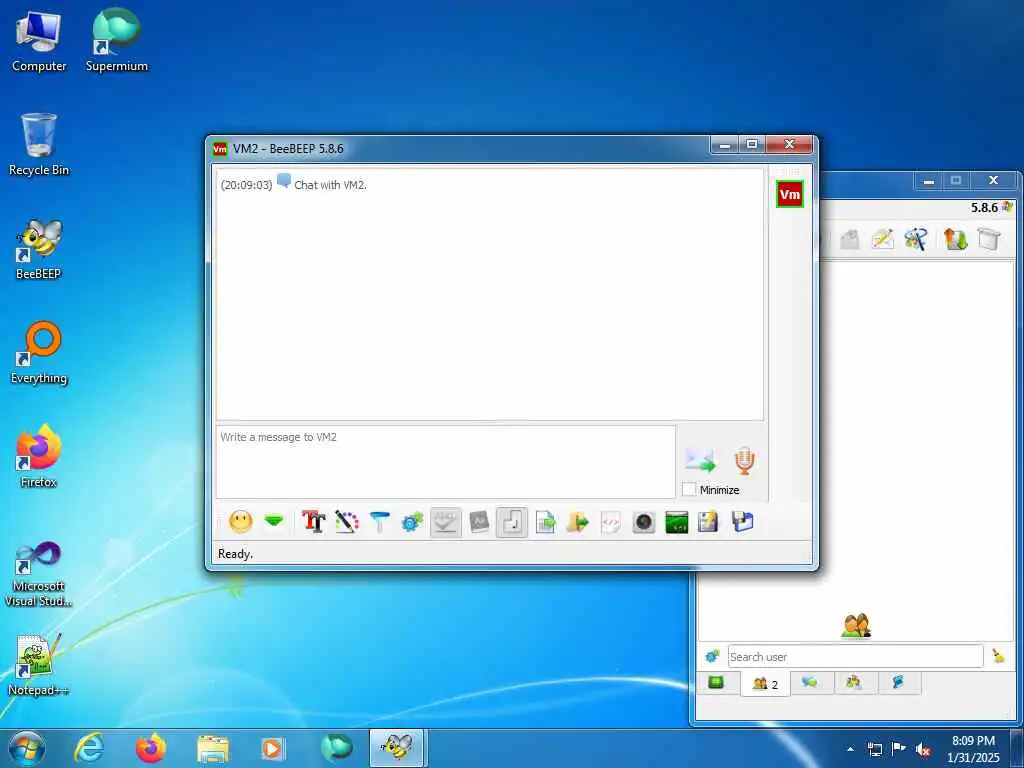Click the 'Ready.' status bar text
The image size is (1024, 768).
[x=235, y=554]
